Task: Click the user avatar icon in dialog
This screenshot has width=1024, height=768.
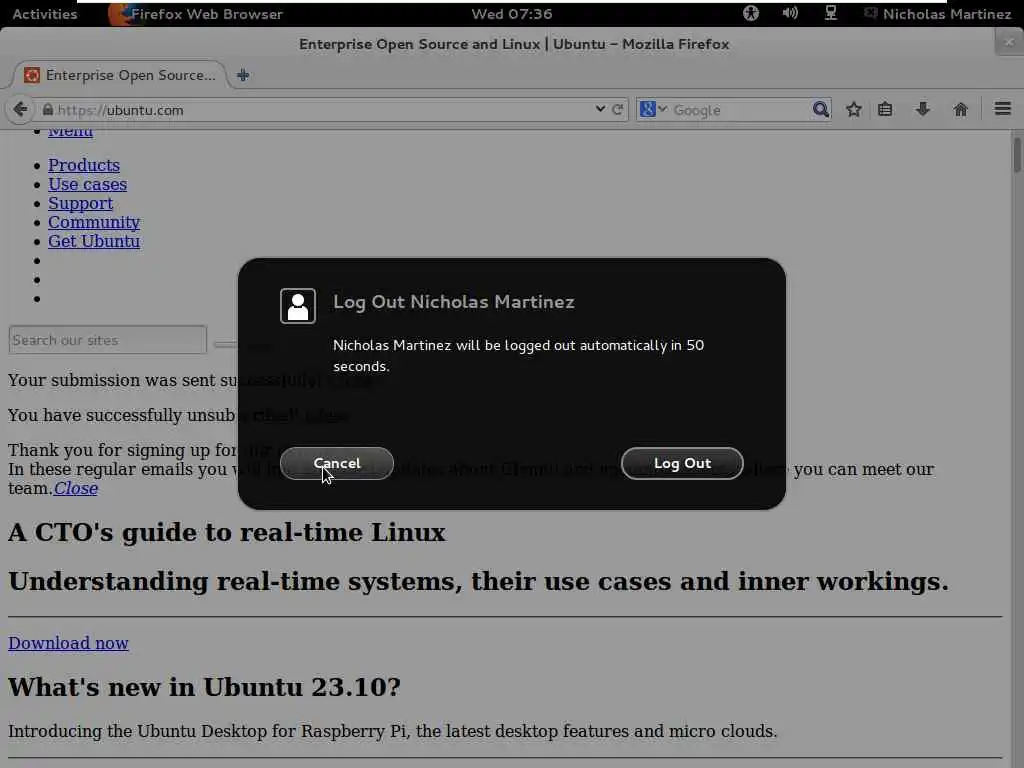Action: tap(298, 306)
